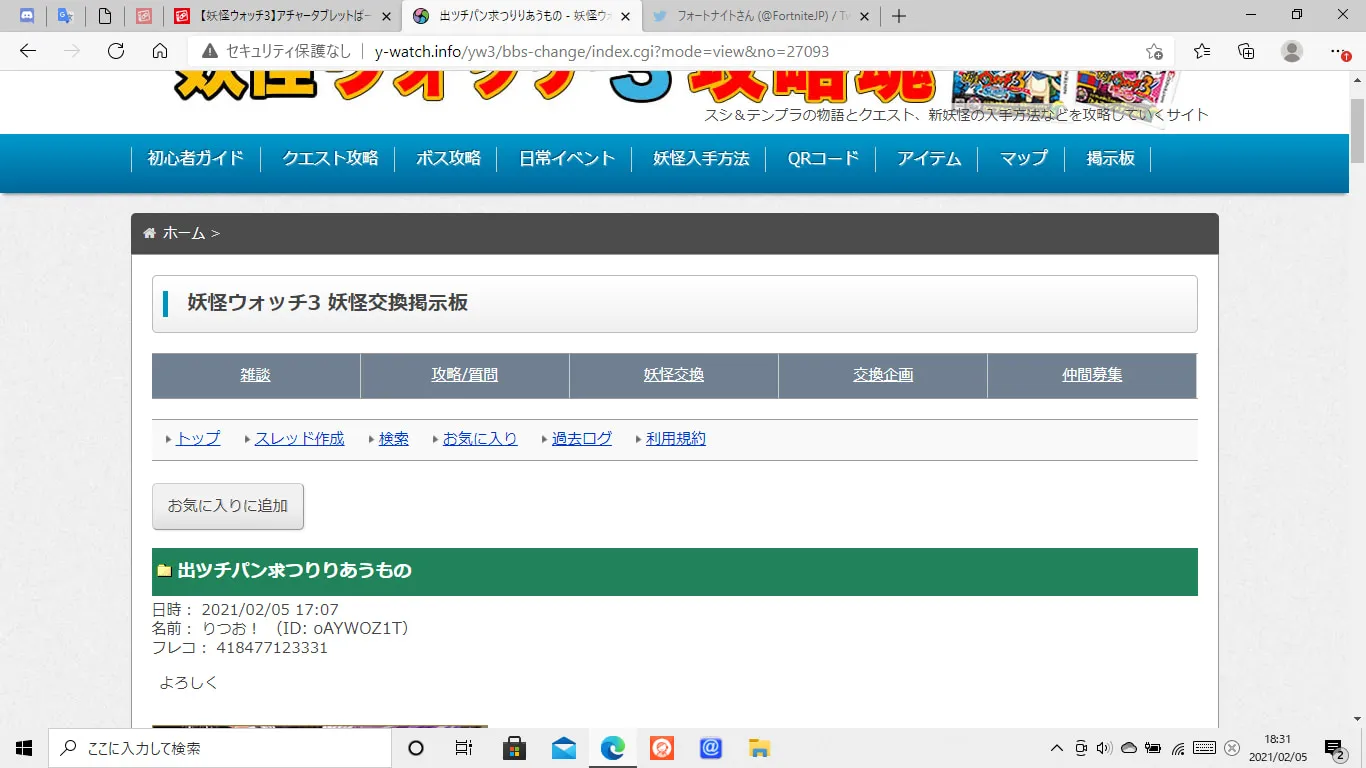Open the お気に入り link
Image resolution: width=1366 pixels, height=768 pixels.
[480, 439]
